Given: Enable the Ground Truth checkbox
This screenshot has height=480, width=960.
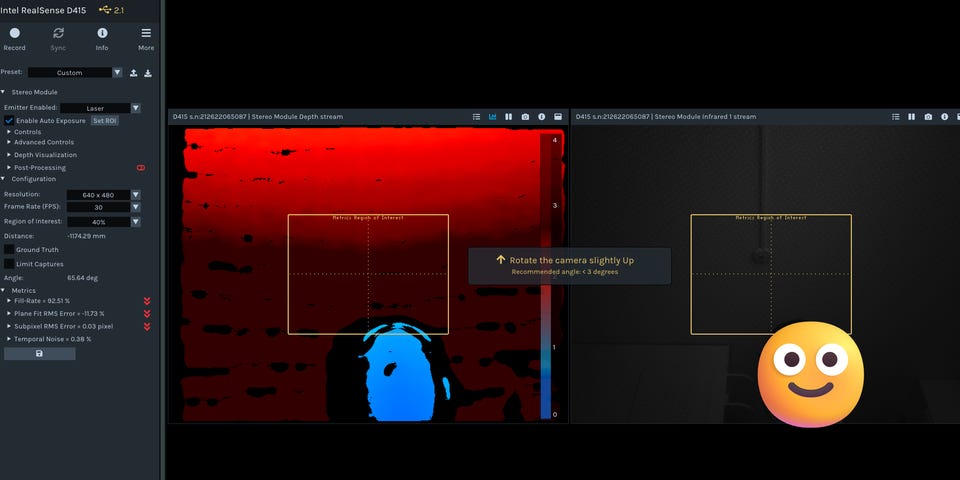Looking at the screenshot, I should tap(9, 250).
